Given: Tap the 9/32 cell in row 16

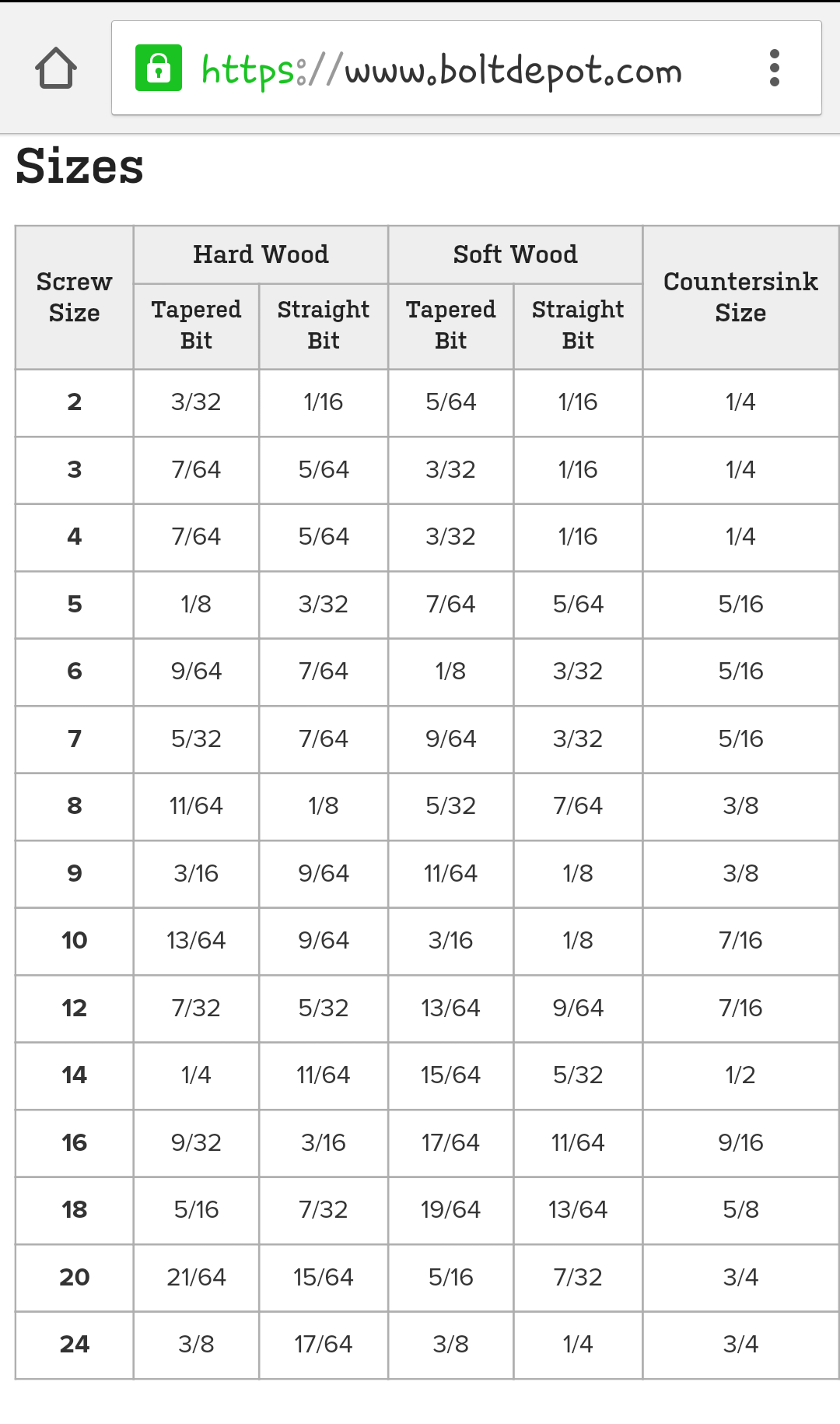Looking at the screenshot, I should [x=196, y=1143].
